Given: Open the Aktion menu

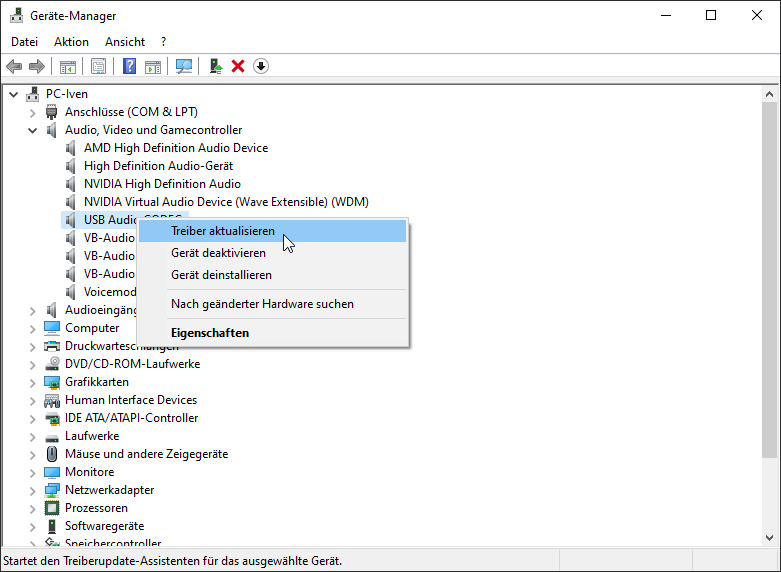Looking at the screenshot, I should coord(71,42).
